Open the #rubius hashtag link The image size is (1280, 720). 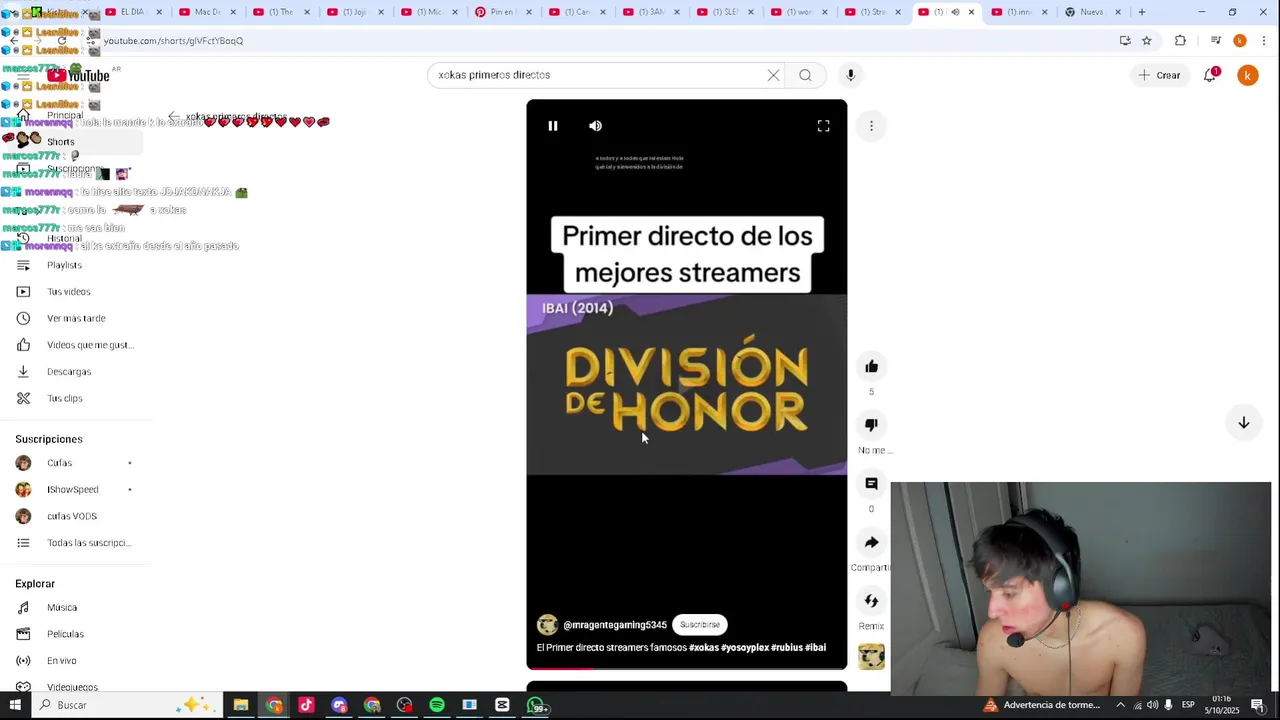click(786, 648)
